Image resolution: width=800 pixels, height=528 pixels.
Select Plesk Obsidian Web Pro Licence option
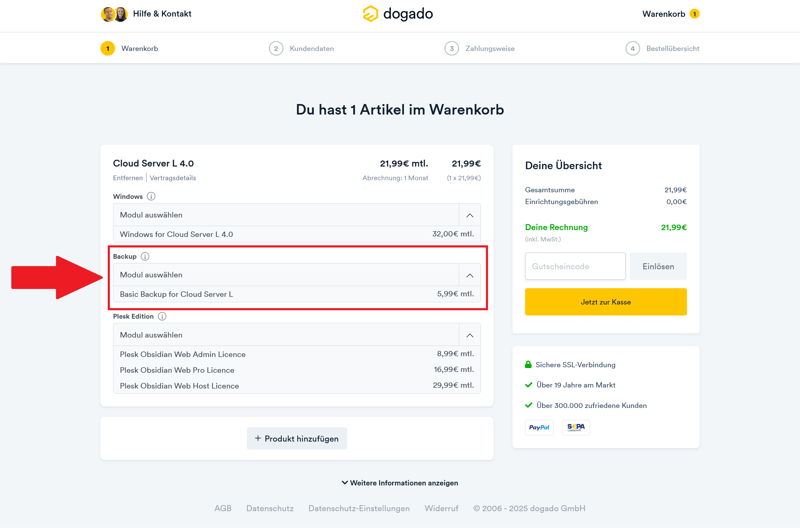pyautogui.click(x=296, y=370)
